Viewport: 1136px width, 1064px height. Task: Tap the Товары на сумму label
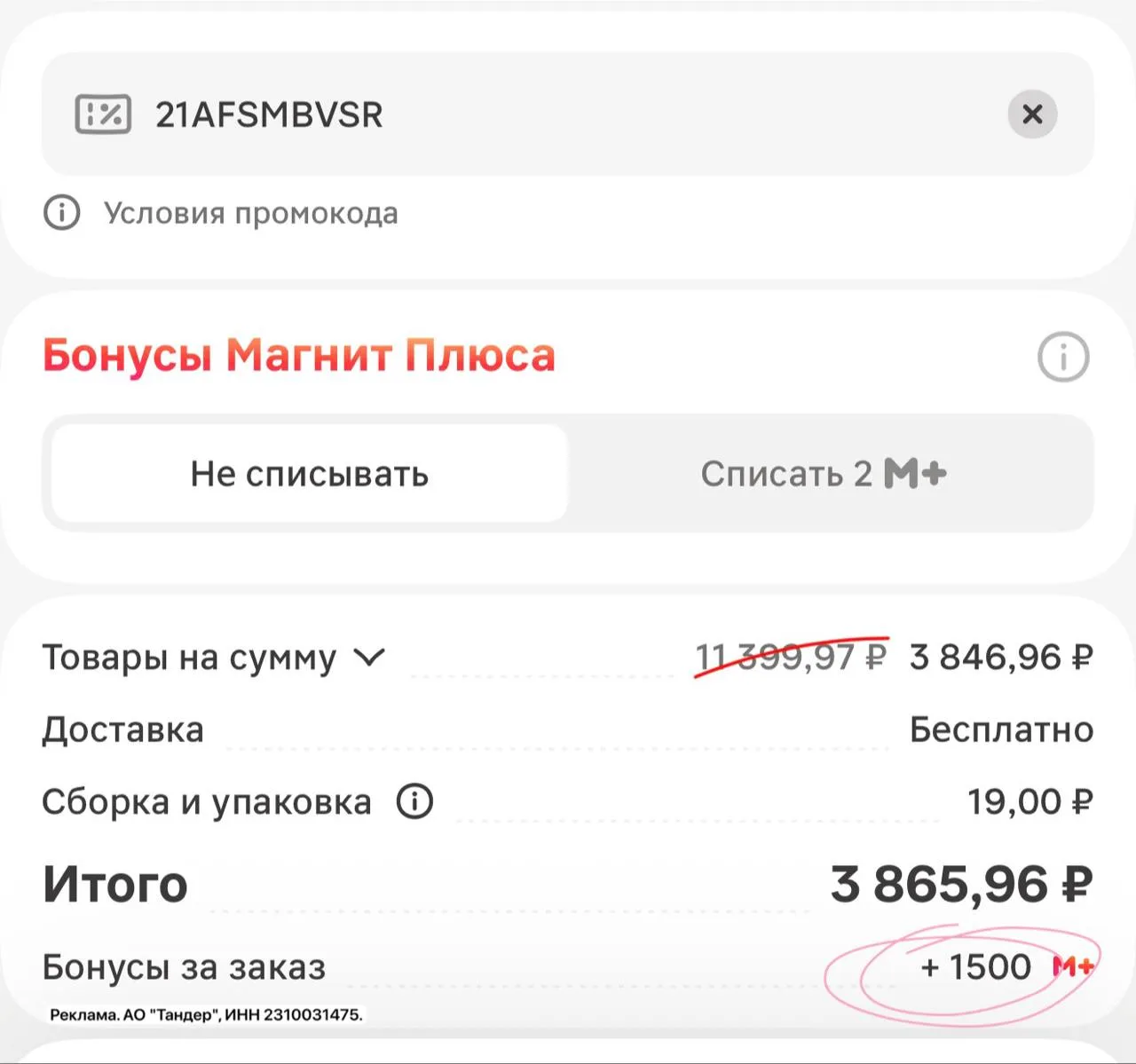(x=189, y=658)
